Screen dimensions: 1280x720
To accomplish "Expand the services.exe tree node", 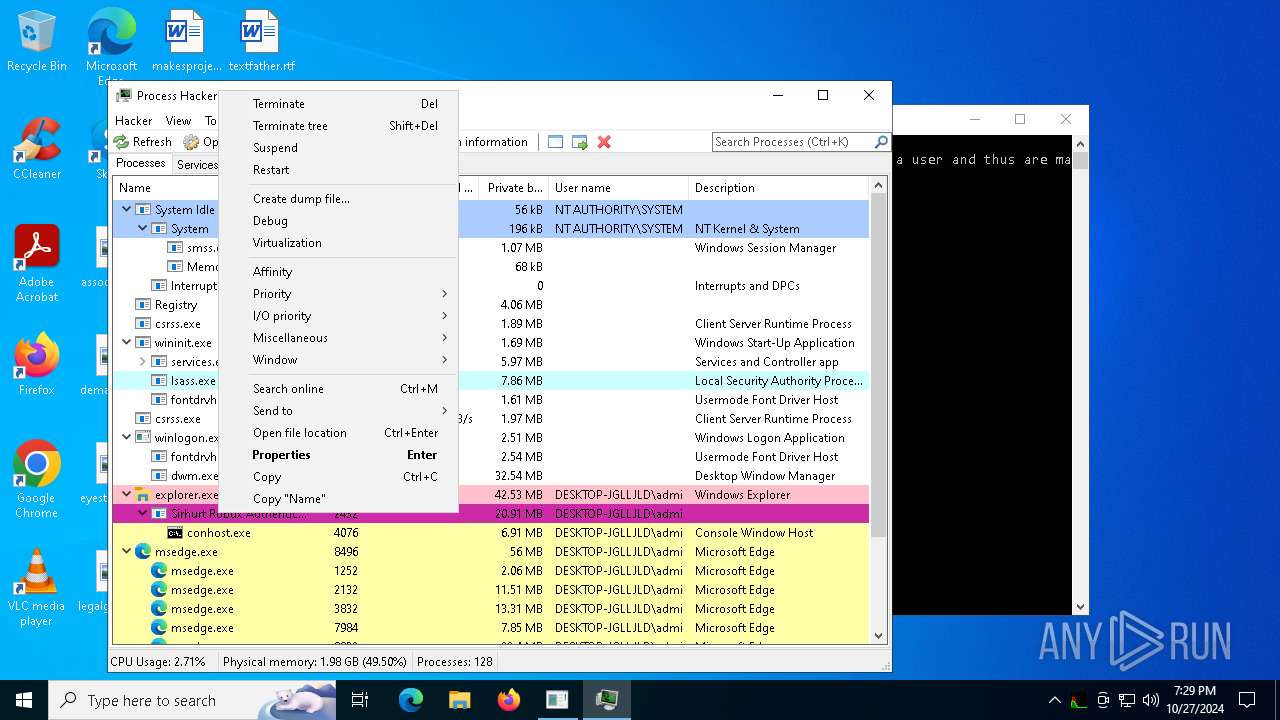I will [x=142, y=362].
